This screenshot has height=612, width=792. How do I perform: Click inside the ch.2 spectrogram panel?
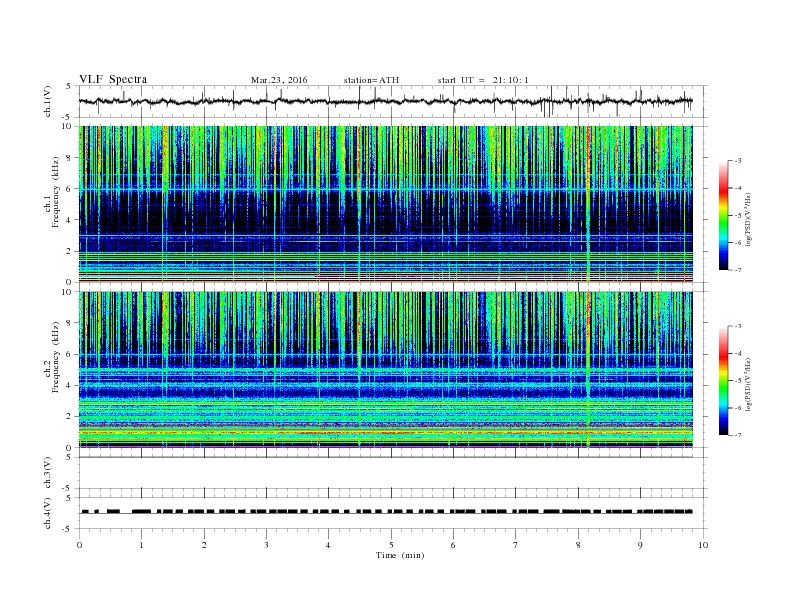[x=385, y=369]
